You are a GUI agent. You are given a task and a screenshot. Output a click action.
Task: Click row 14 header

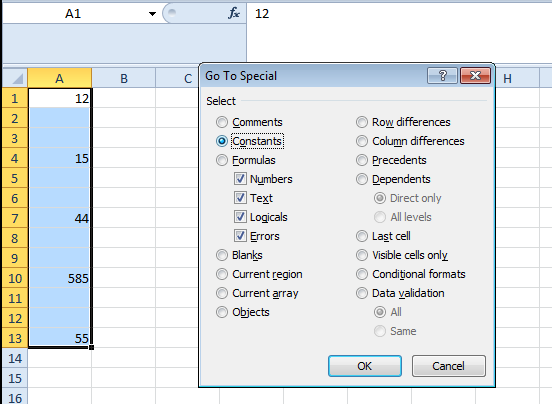tap(15, 358)
